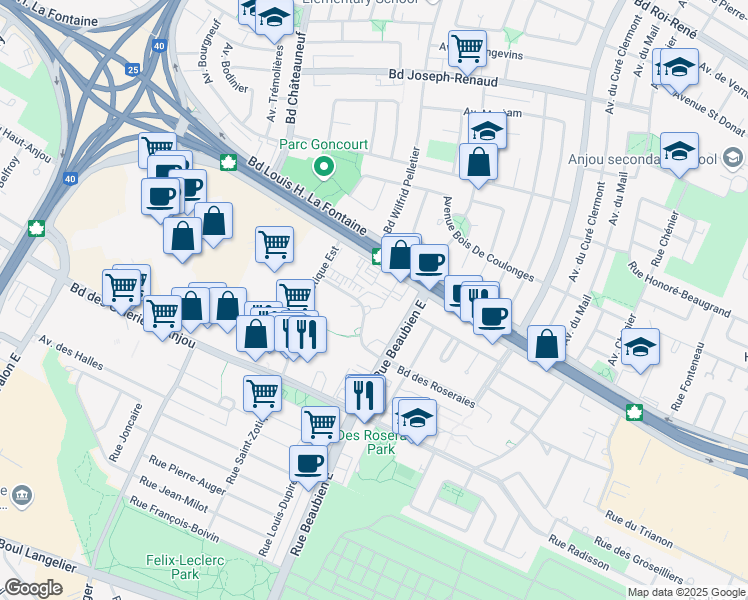Screen dimensions: 748x600
Task: Click the shopping cart marker above Rue Saint-Zotique
Action: coord(262,395)
